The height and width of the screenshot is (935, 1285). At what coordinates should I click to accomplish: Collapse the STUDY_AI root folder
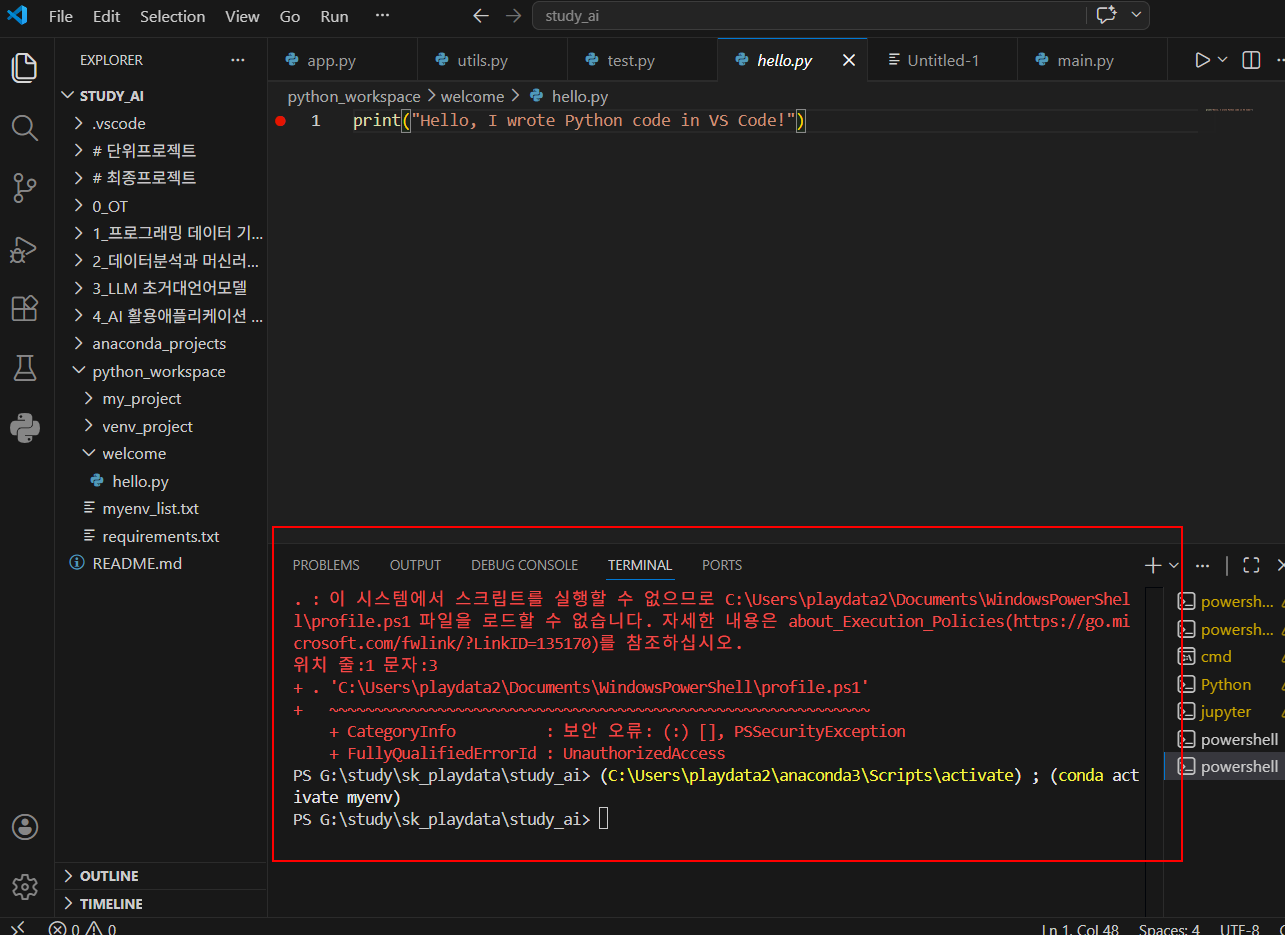coord(161,96)
